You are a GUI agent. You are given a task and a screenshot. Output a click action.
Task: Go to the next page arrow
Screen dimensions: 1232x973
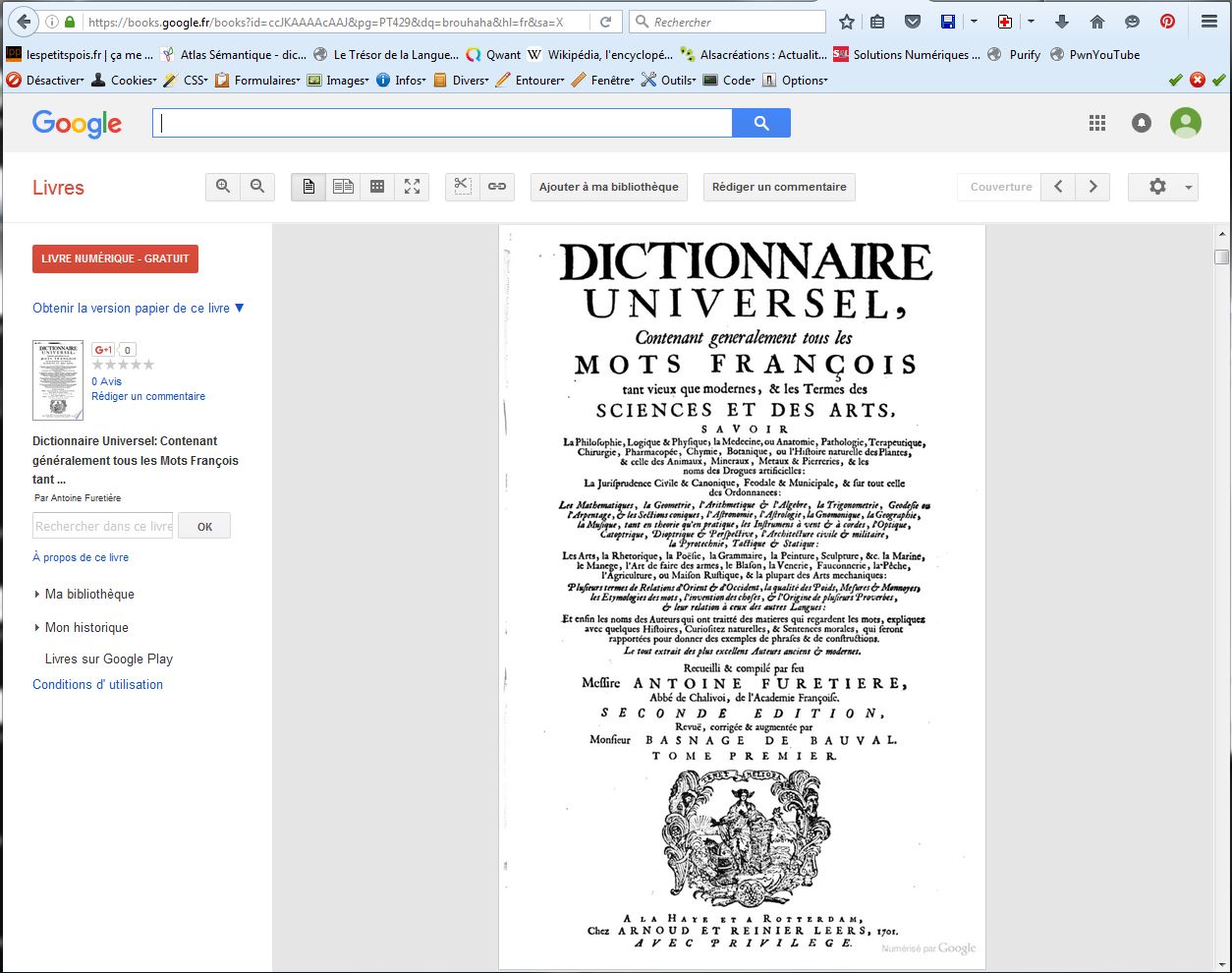1092,187
